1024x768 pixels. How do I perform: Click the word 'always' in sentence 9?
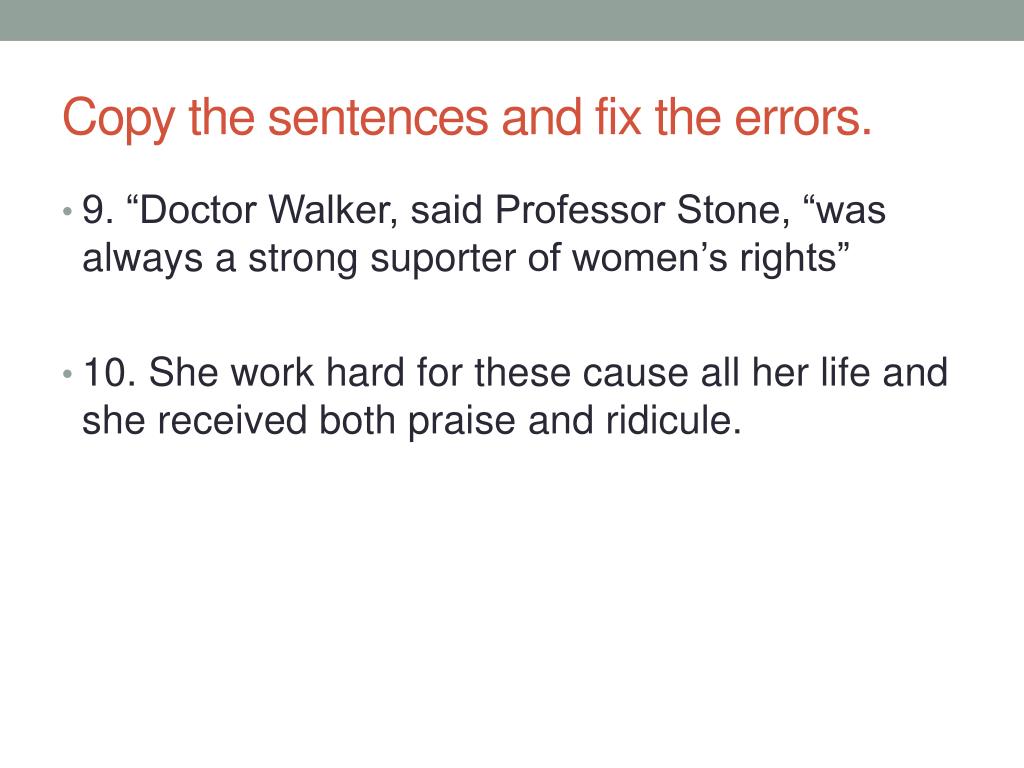point(142,259)
